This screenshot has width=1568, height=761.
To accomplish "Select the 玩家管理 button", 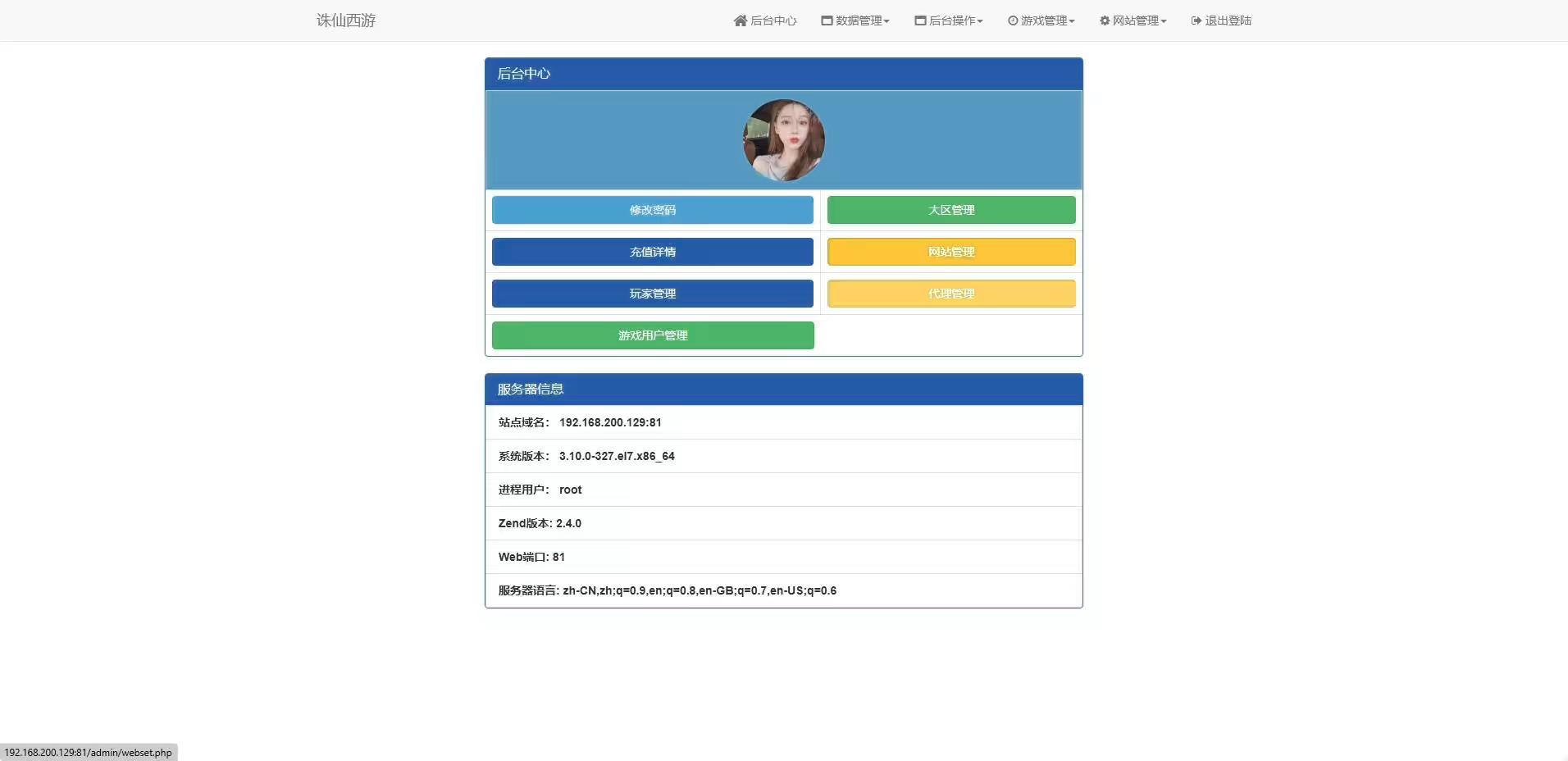I will (653, 294).
